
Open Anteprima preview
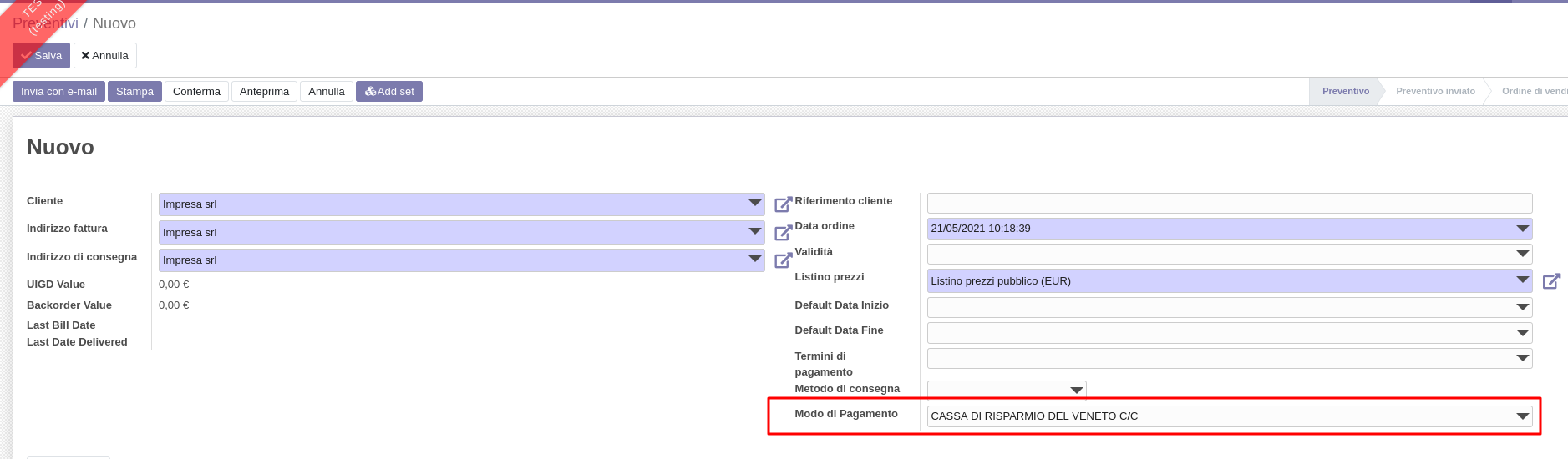coord(264,92)
